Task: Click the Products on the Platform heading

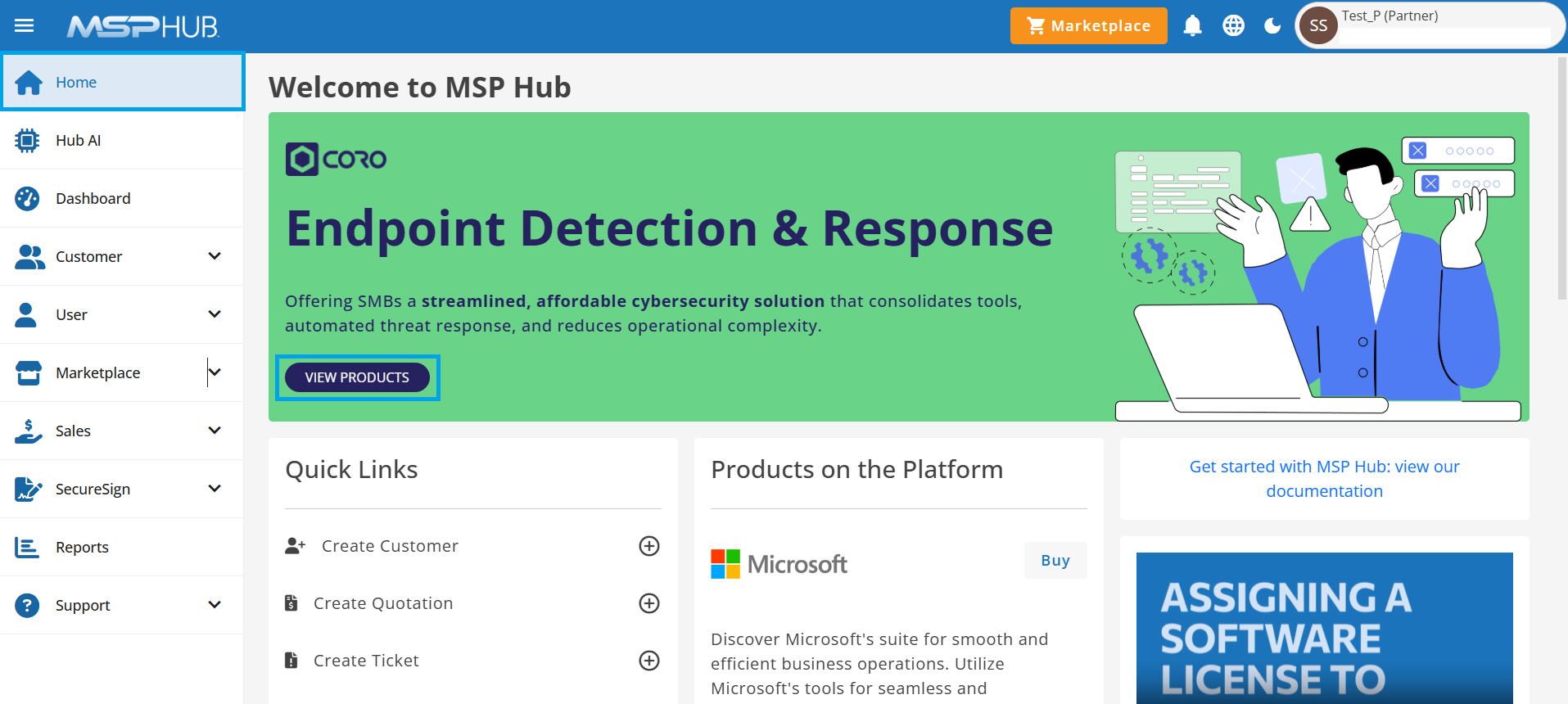Action: point(856,469)
